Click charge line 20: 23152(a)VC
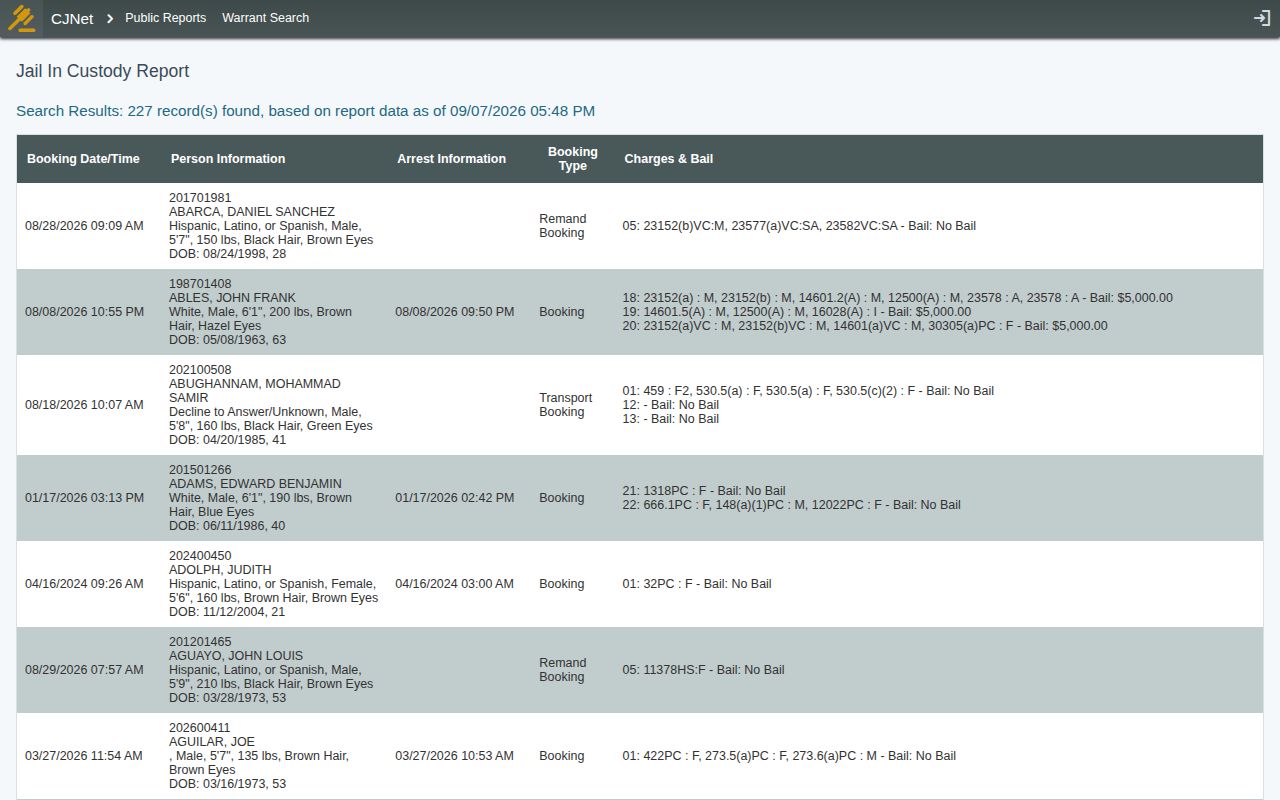Viewport: 1280px width, 800px height. (865, 326)
